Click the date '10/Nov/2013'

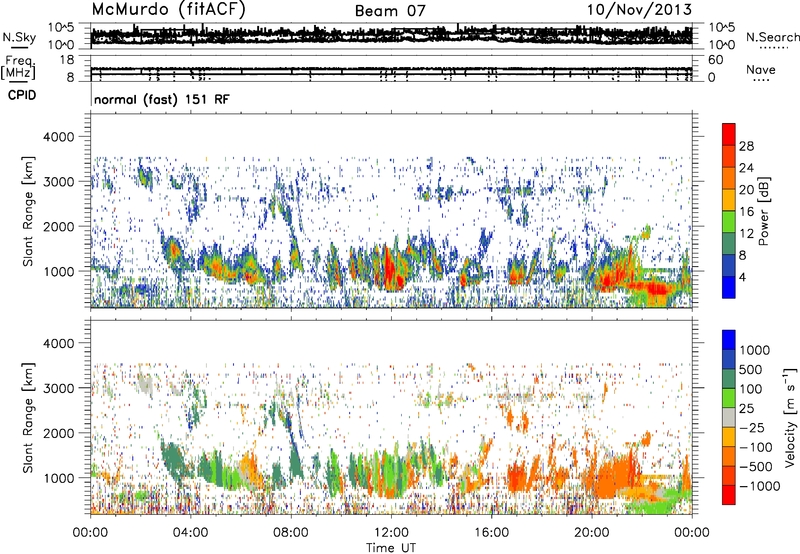(x=639, y=10)
